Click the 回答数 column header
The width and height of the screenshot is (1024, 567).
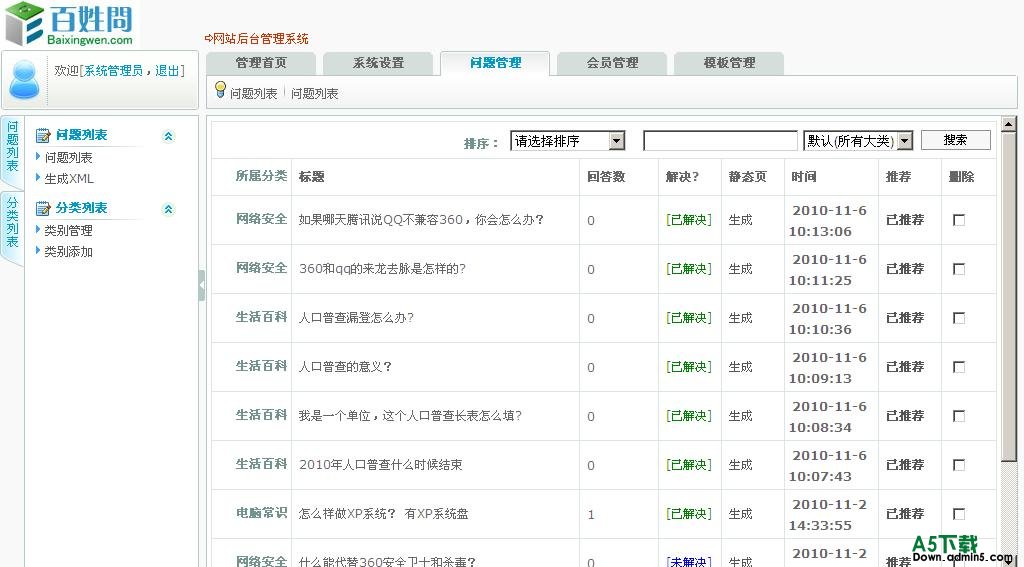[606, 176]
